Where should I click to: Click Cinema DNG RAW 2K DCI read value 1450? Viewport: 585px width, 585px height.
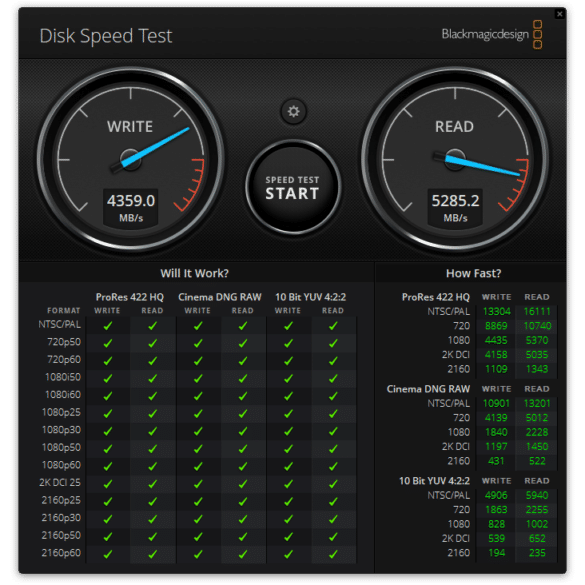tap(537, 446)
